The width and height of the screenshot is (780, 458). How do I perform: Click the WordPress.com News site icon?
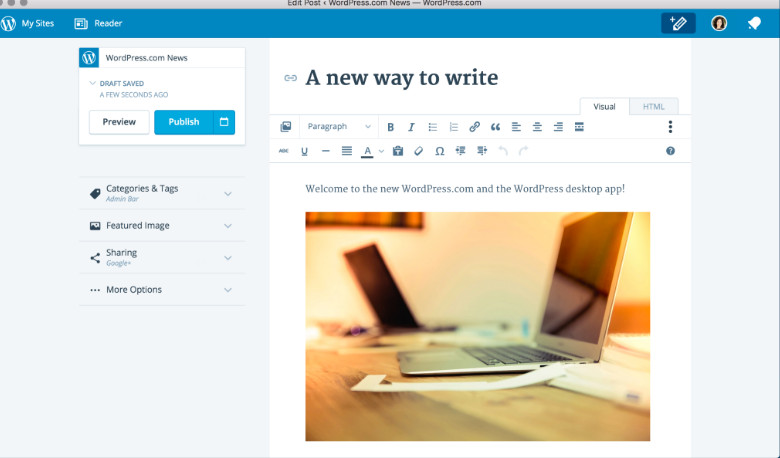tap(89, 58)
